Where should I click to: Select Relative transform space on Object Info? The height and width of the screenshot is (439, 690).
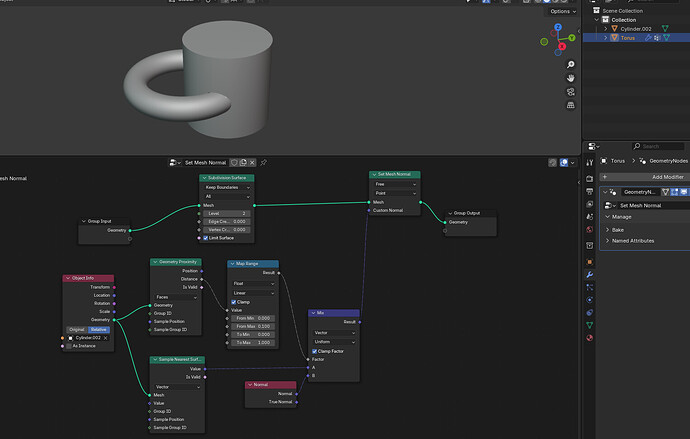99,329
